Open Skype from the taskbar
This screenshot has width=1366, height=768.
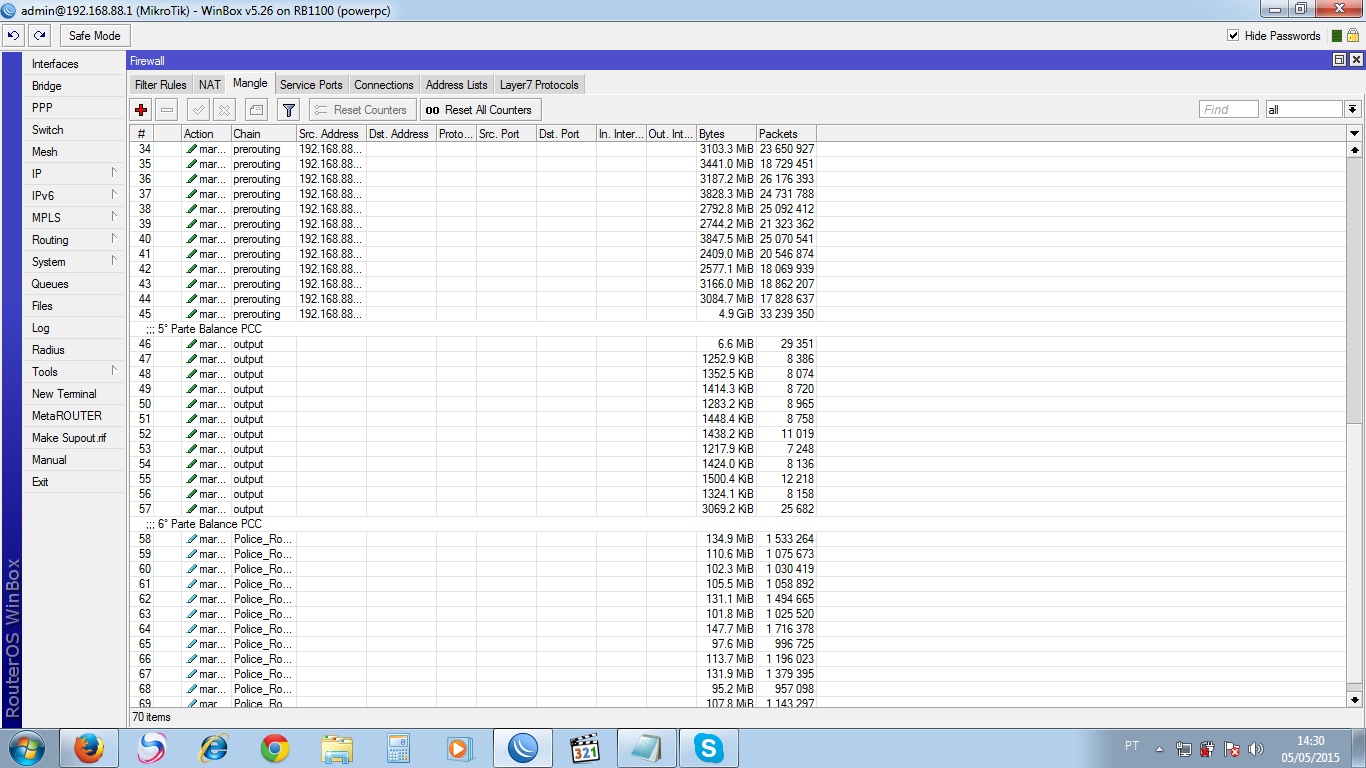tap(709, 748)
